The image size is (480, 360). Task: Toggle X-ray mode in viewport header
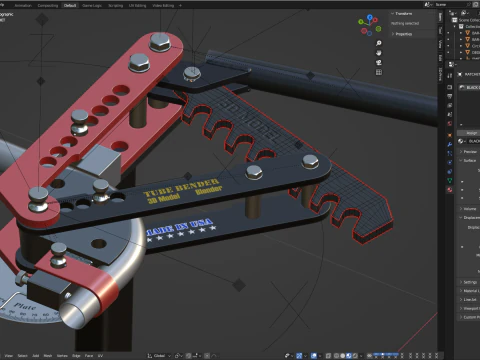pos(328,356)
